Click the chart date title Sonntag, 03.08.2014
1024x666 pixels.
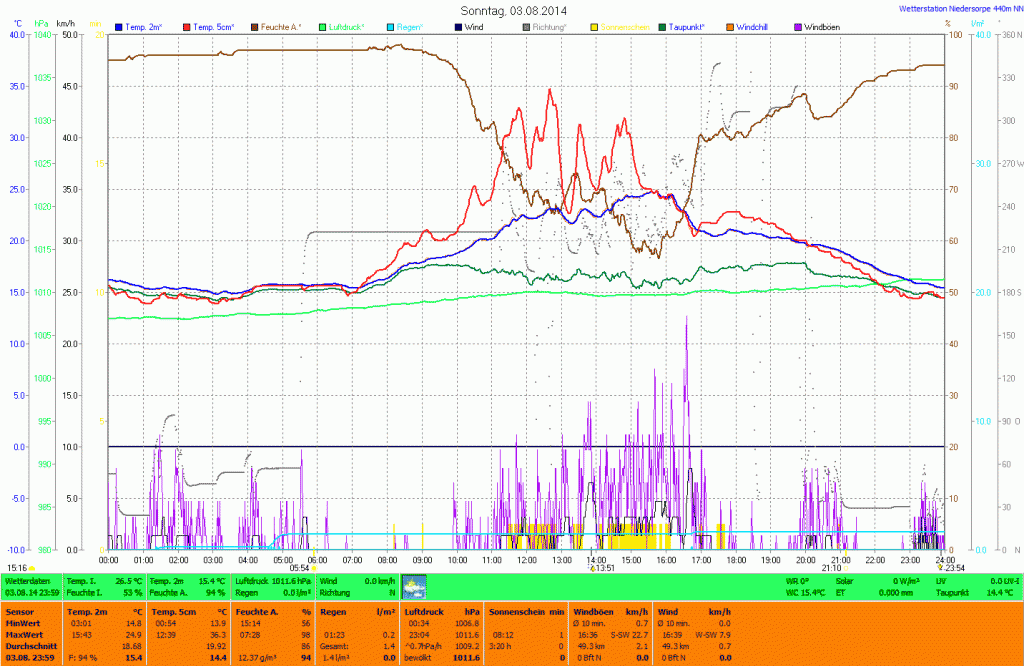pos(512,10)
